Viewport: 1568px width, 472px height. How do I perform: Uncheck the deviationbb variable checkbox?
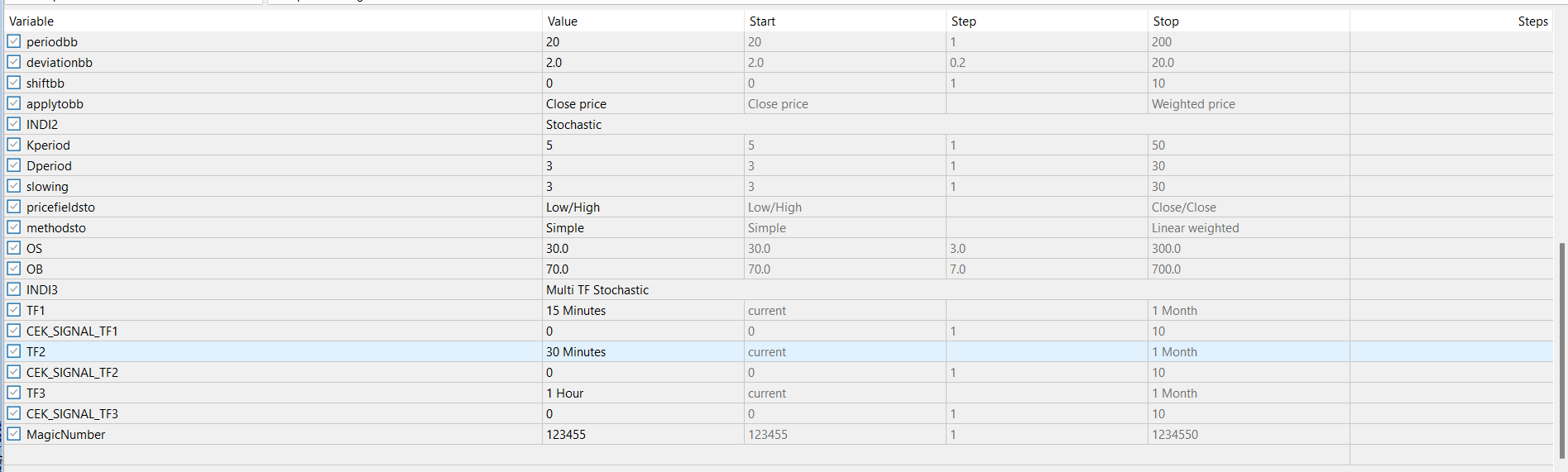point(14,62)
